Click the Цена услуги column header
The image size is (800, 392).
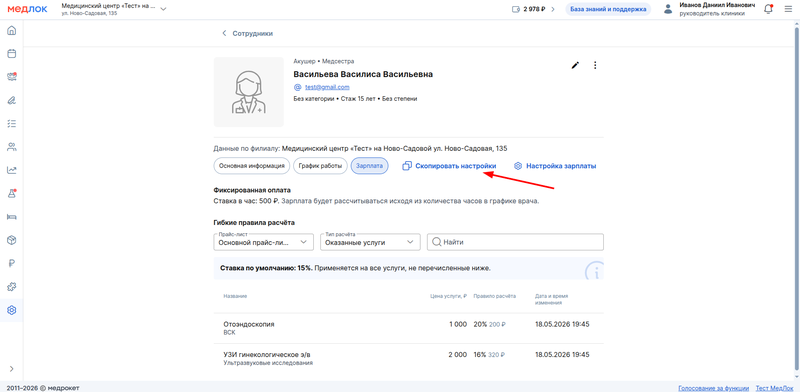pyautogui.click(x=449, y=296)
